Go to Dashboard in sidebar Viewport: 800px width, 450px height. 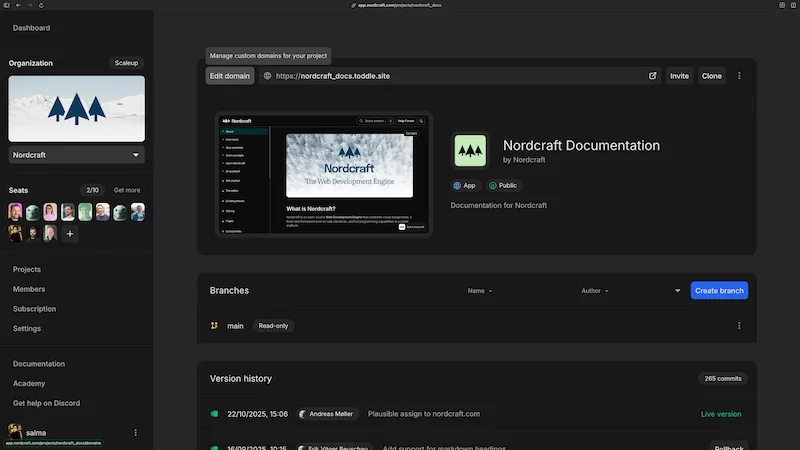point(32,28)
